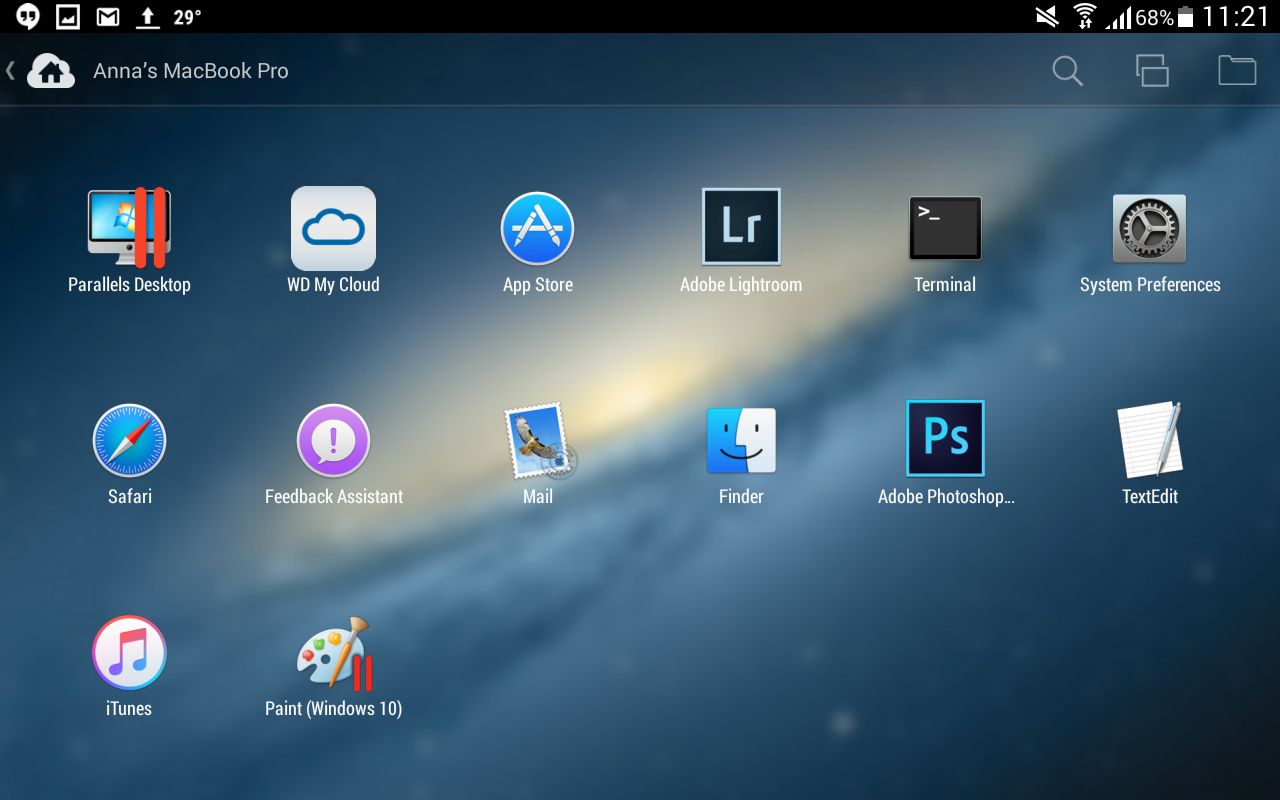Tap the cloud home icon
Viewport: 1280px width, 800px height.
pos(51,71)
